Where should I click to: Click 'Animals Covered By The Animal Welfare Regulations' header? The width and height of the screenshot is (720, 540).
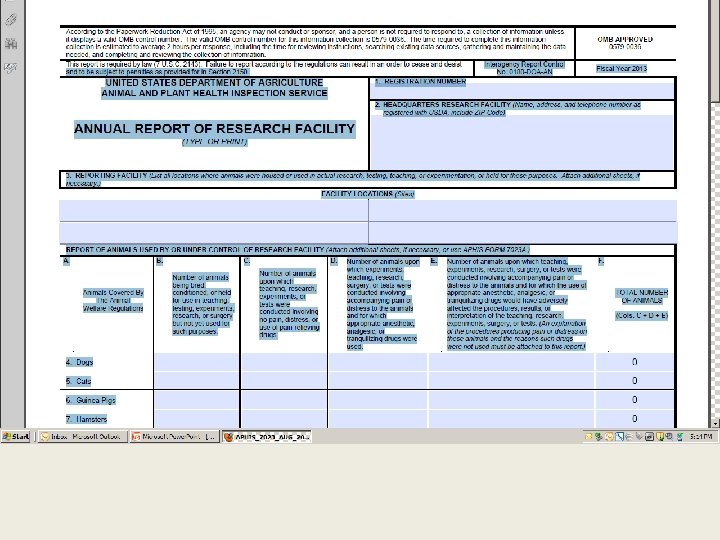113,300
